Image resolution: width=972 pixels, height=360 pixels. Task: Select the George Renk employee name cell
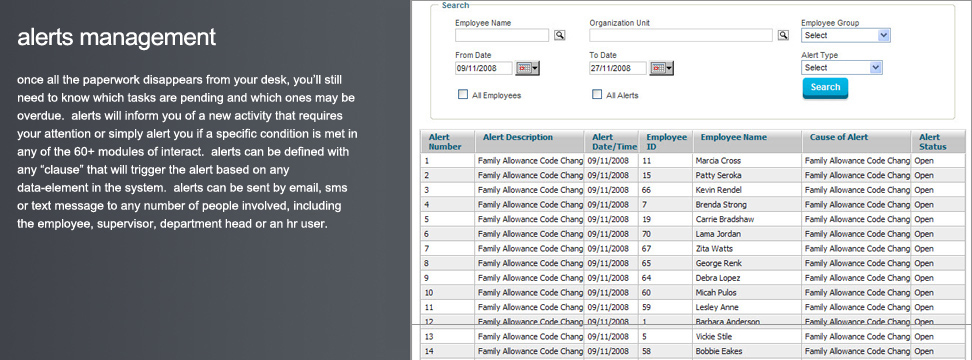tap(748, 263)
